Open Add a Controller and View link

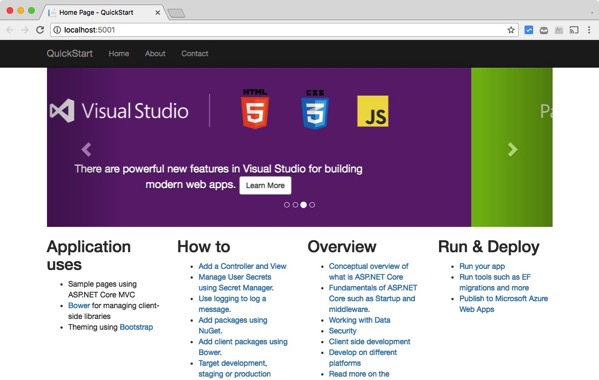pyautogui.click(x=242, y=266)
